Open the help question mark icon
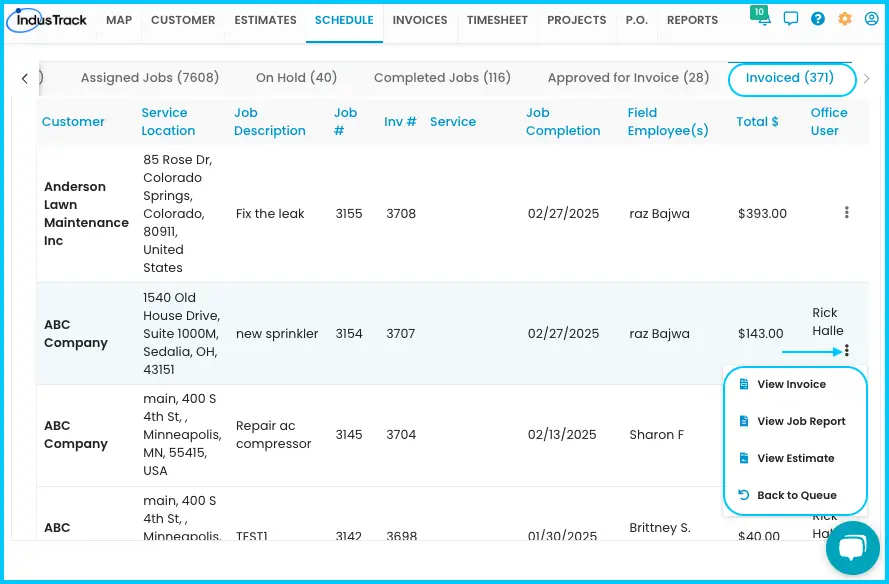 pyautogui.click(x=818, y=19)
